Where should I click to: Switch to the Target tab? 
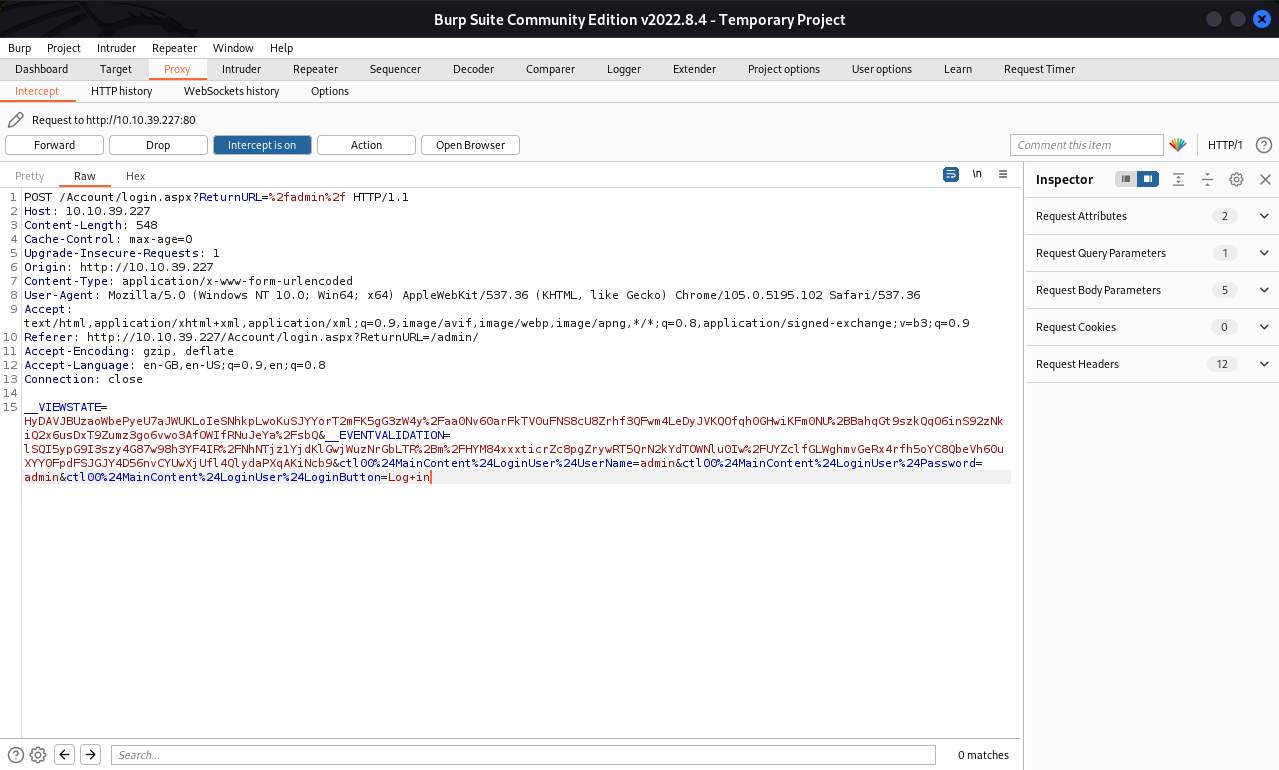click(x=116, y=69)
